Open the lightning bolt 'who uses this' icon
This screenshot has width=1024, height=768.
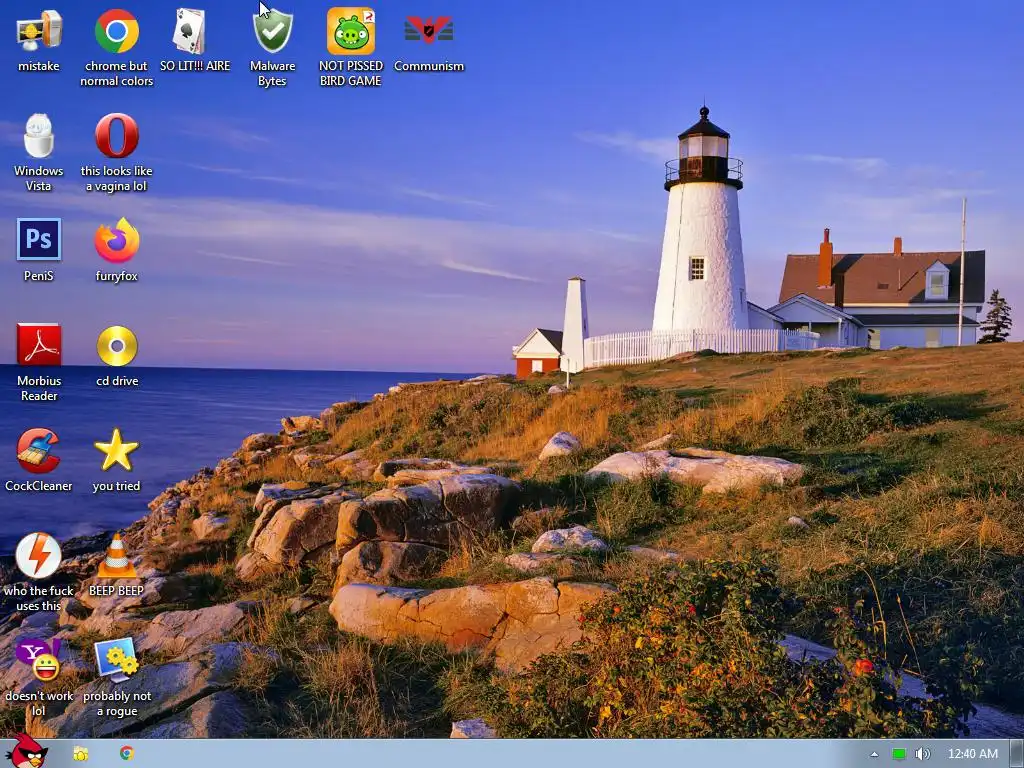(39, 556)
